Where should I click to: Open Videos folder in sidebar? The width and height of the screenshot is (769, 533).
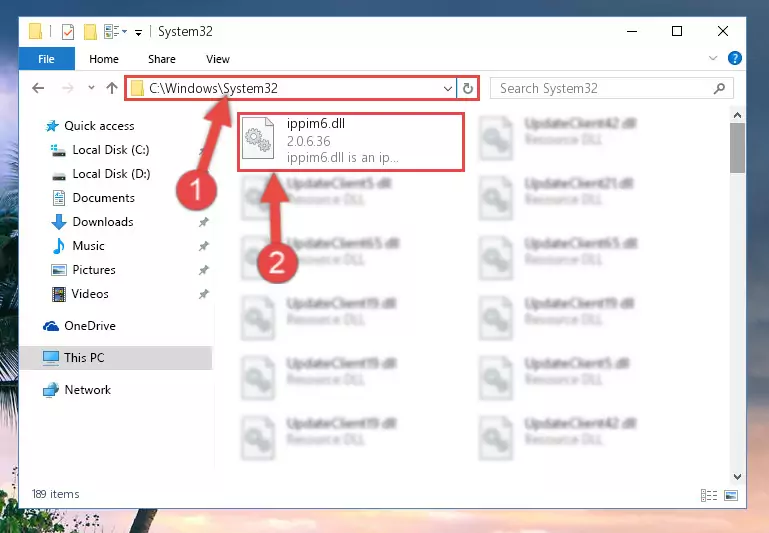coord(90,294)
